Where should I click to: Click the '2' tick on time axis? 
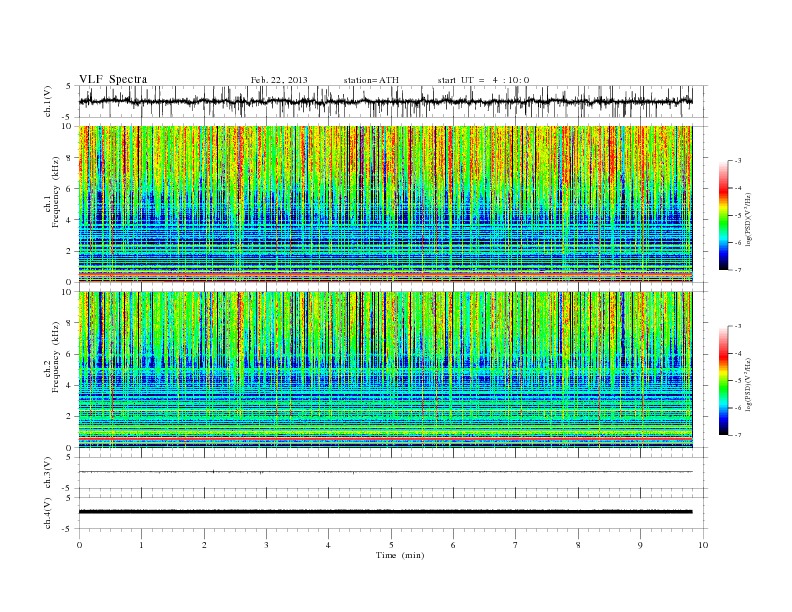pyautogui.click(x=204, y=545)
